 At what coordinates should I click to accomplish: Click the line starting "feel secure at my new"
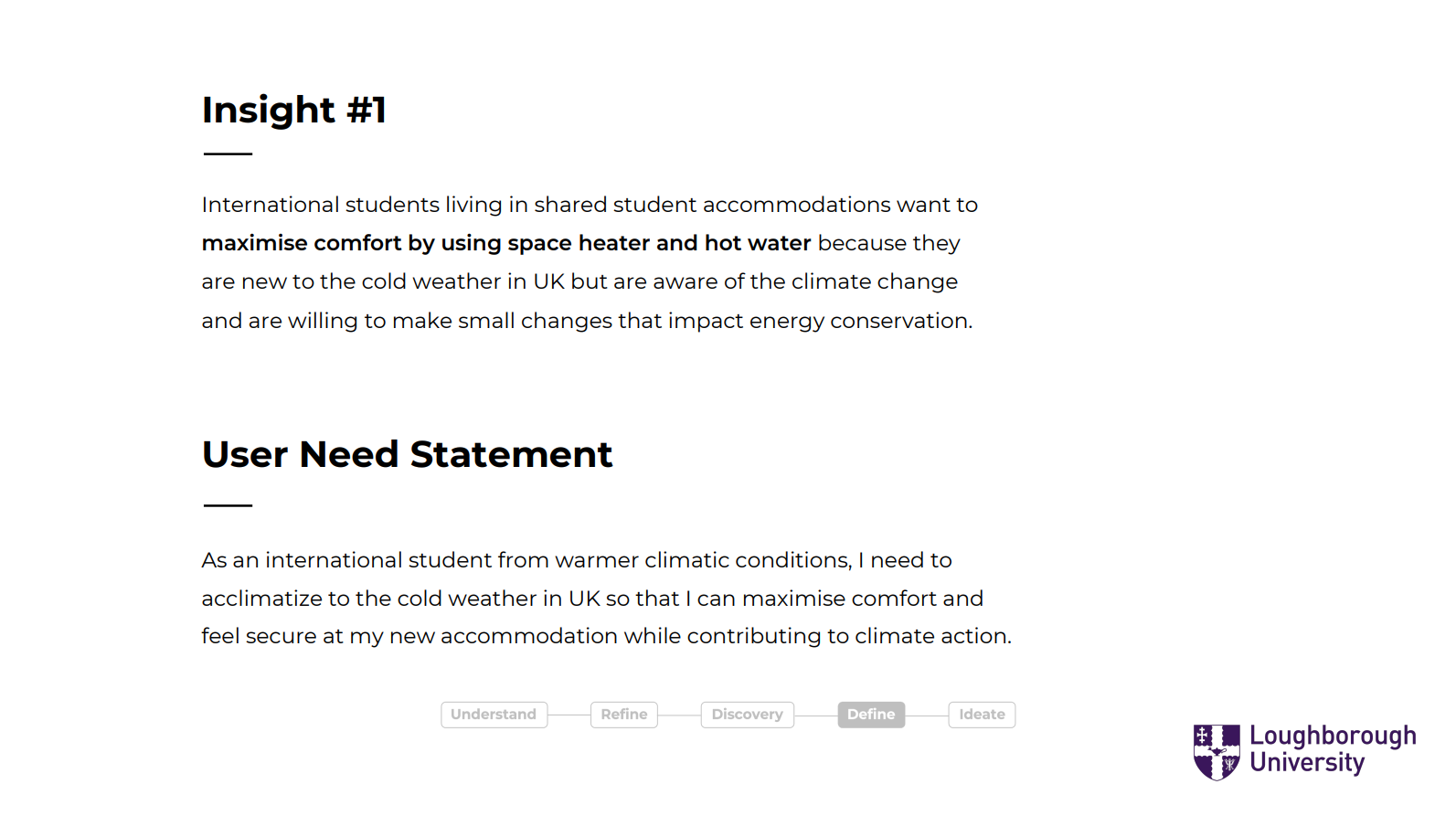pos(606,636)
